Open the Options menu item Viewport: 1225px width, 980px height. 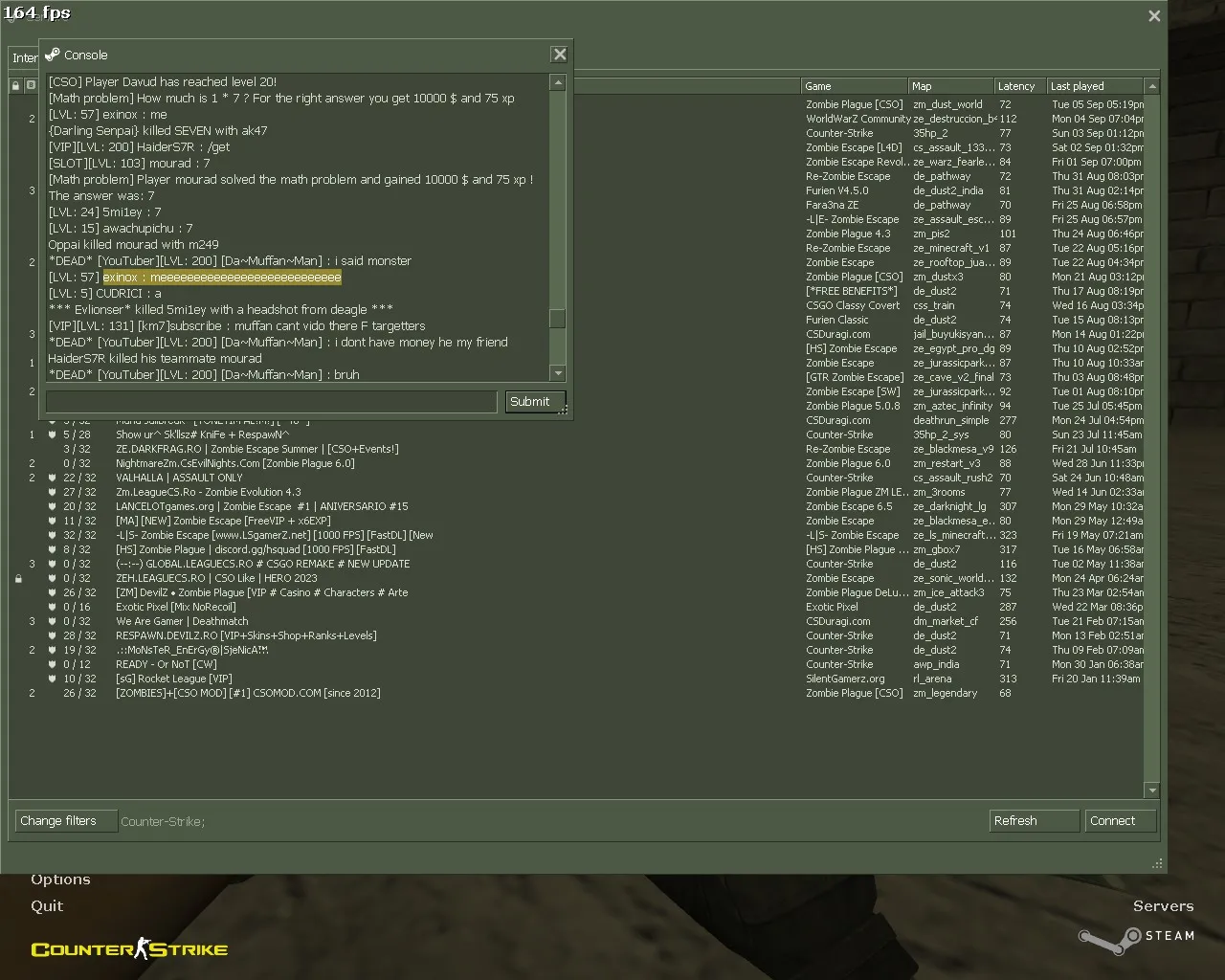[60, 879]
